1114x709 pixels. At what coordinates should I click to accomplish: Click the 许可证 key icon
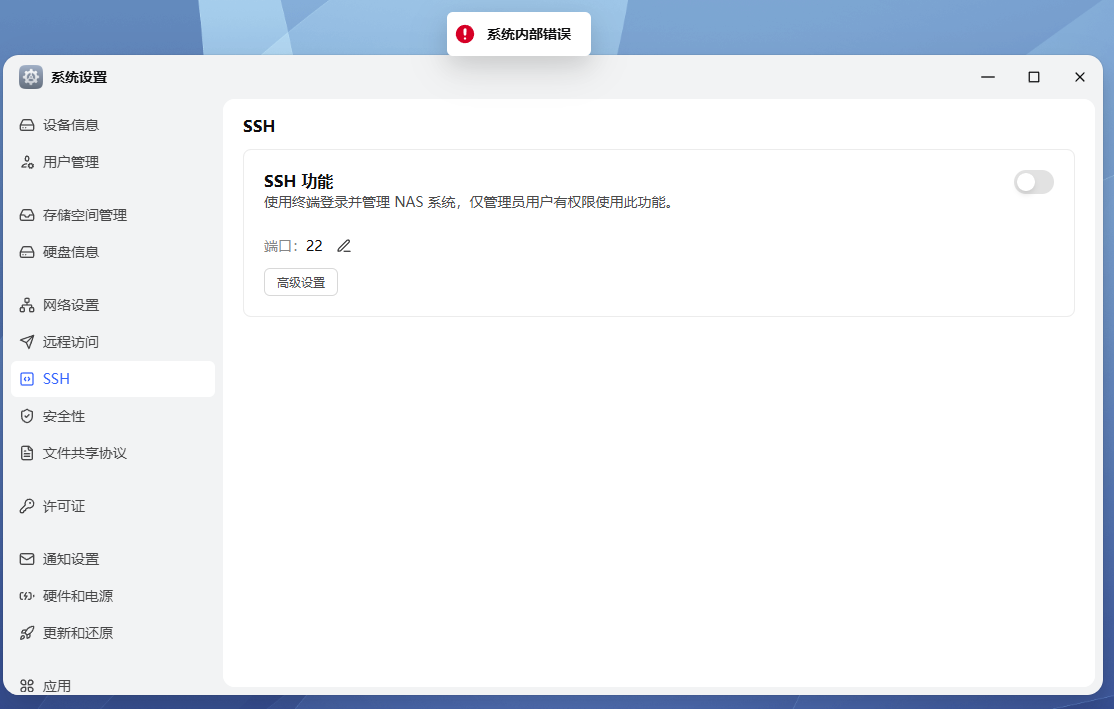tap(27, 505)
